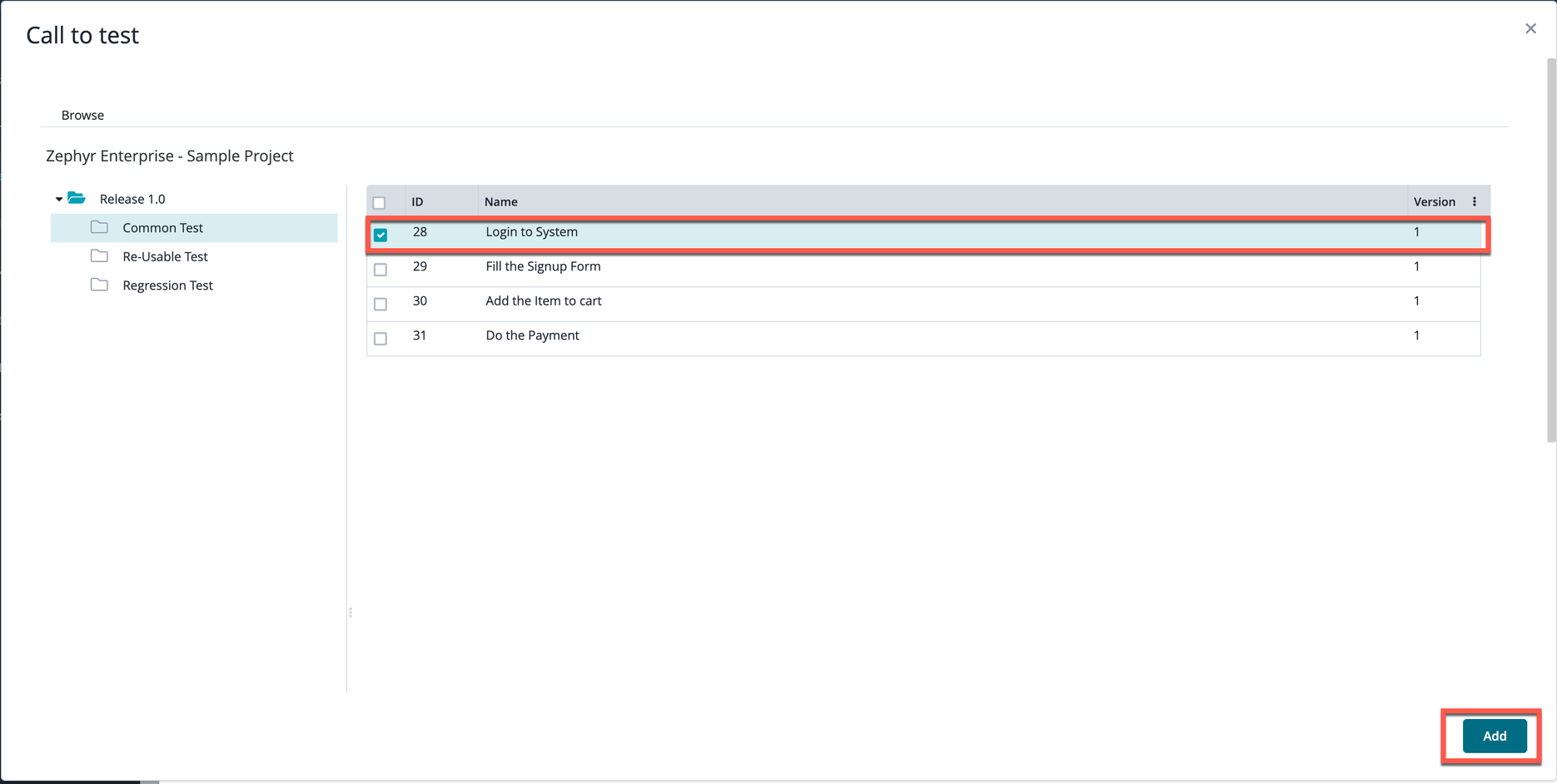Open the Re-Usable Test folder
This screenshot has width=1557, height=784.
coord(165,256)
